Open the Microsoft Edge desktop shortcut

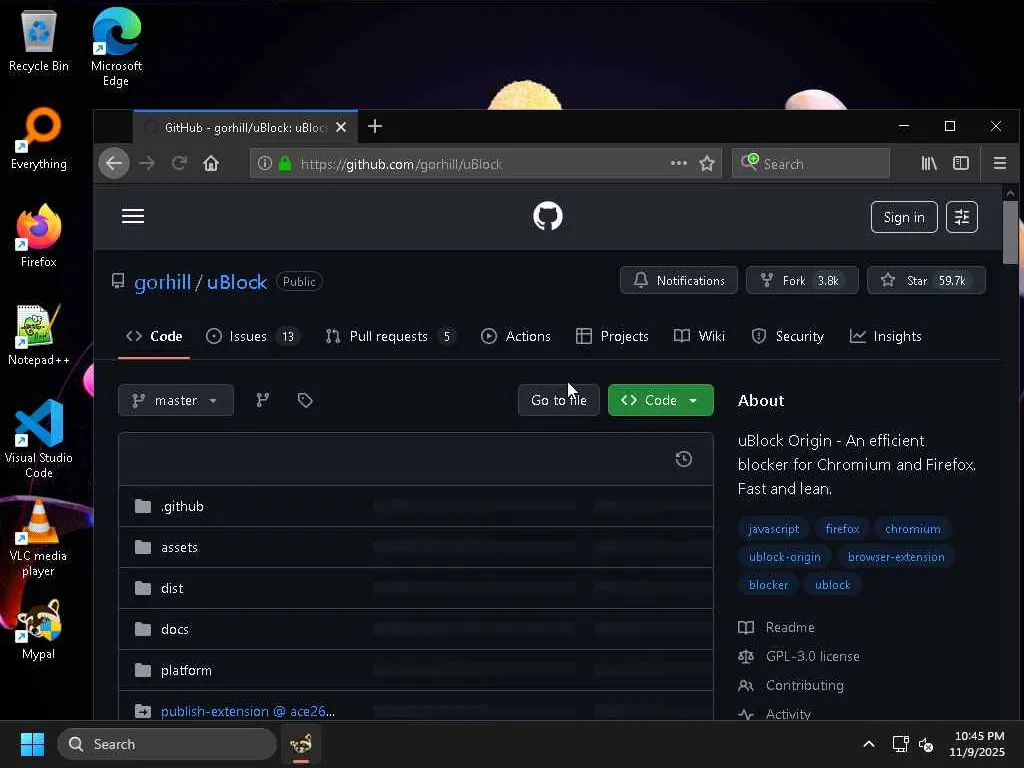116,47
